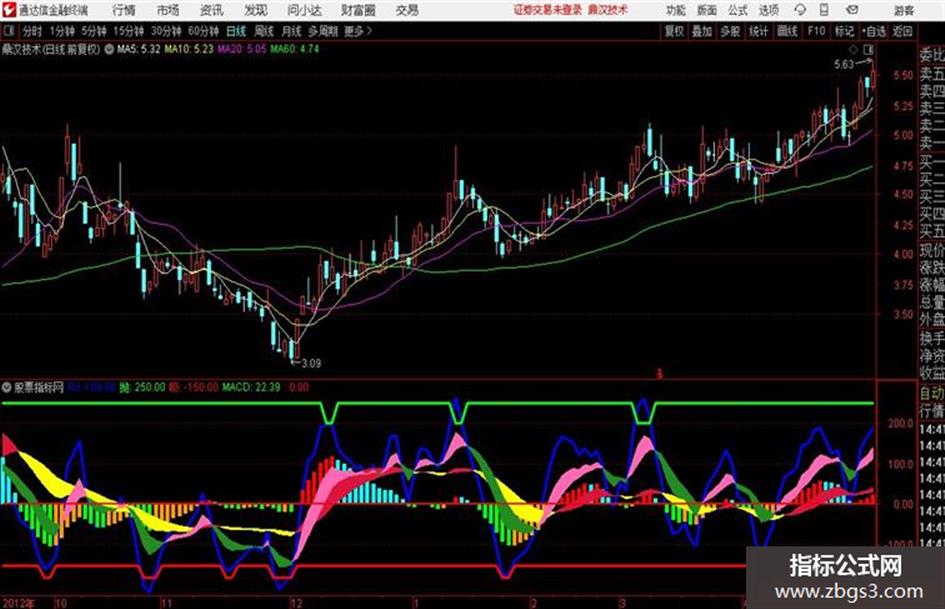Switch to the 分时 period tab
Viewport: 945px width, 609px height.
[32, 31]
